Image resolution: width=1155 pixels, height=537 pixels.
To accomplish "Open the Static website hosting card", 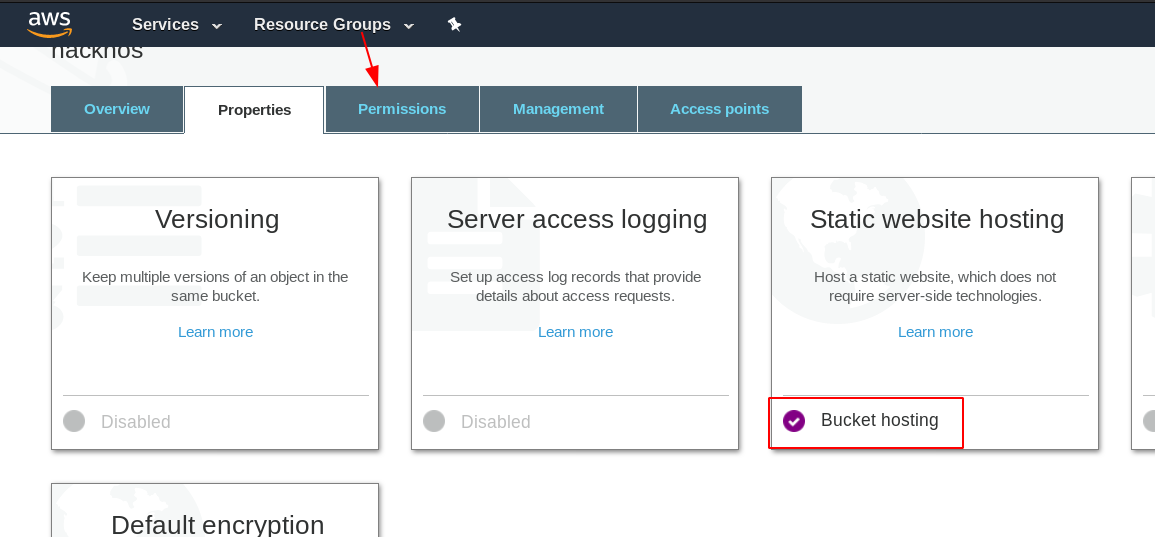I will [x=935, y=313].
